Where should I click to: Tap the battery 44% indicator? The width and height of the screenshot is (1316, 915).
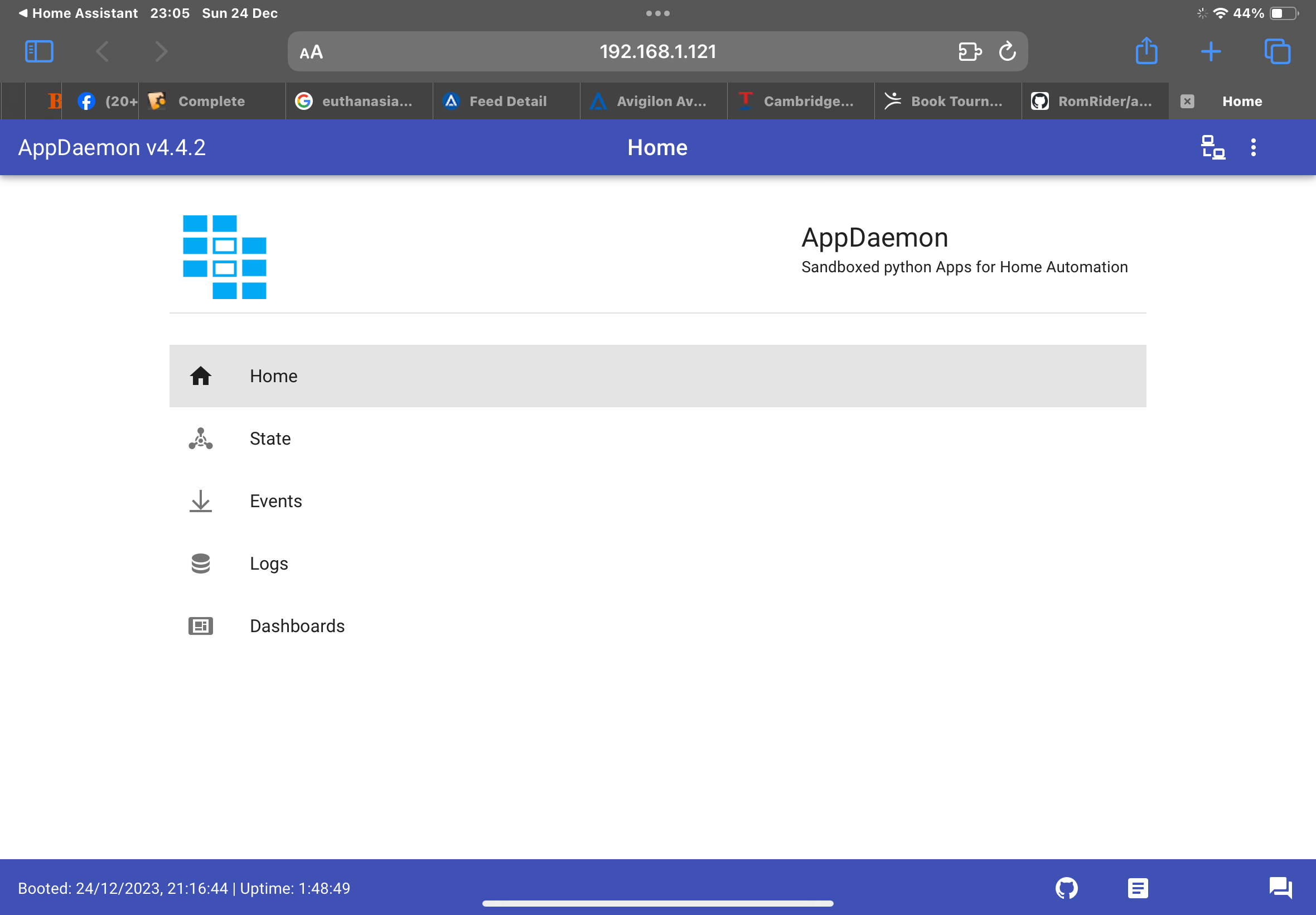(x=1266, y=13)
